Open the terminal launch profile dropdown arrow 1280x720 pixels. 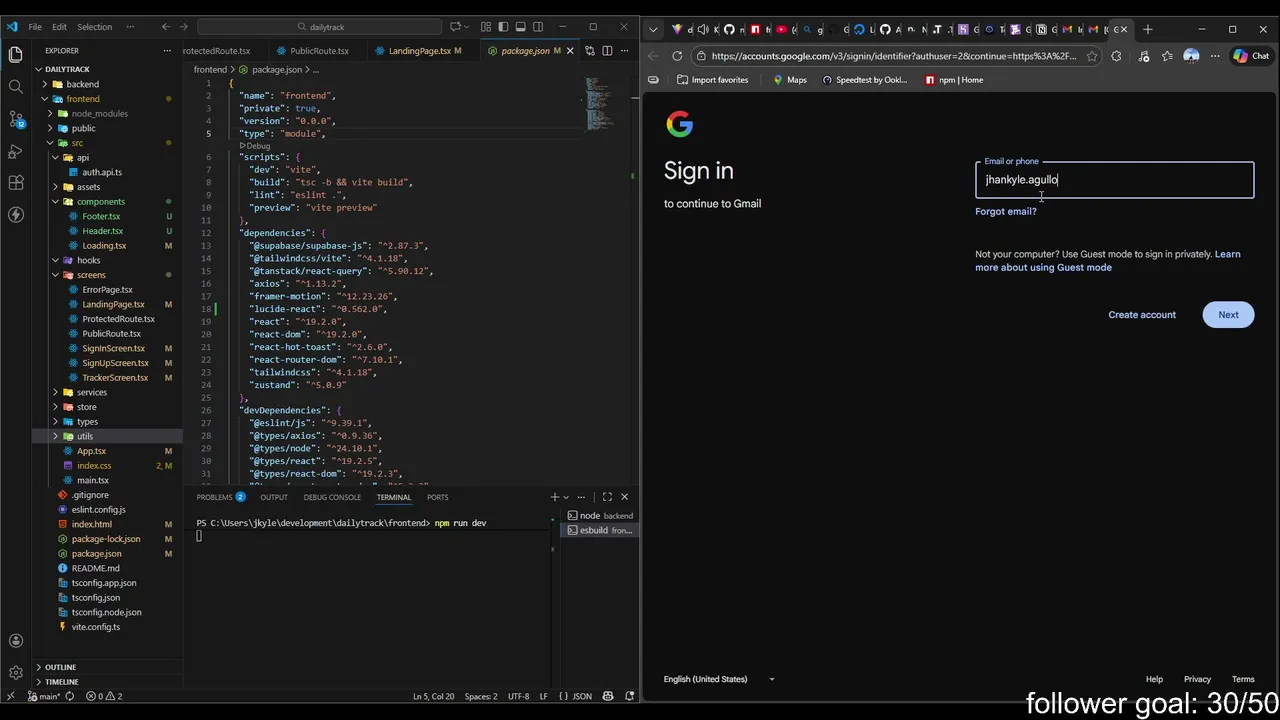point(566,497)
